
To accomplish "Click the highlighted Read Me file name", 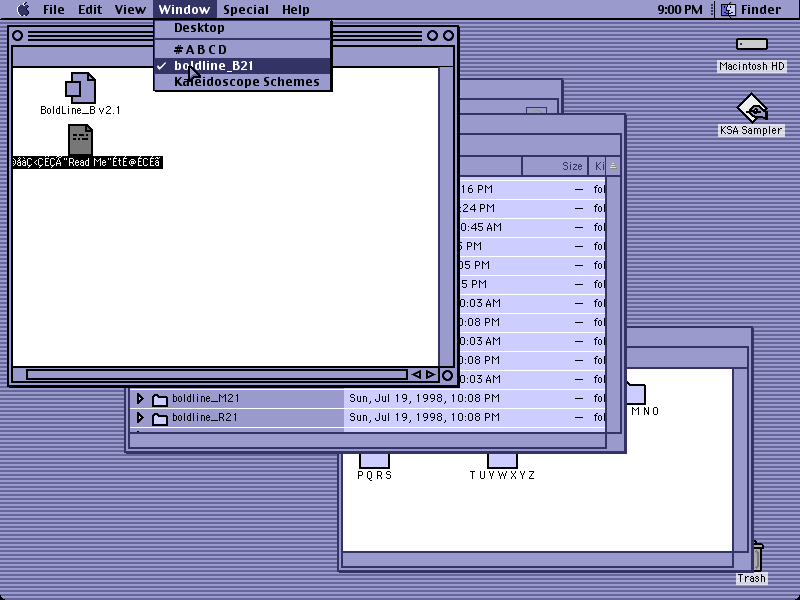I will pyautogui.click(x=87, y=162).
